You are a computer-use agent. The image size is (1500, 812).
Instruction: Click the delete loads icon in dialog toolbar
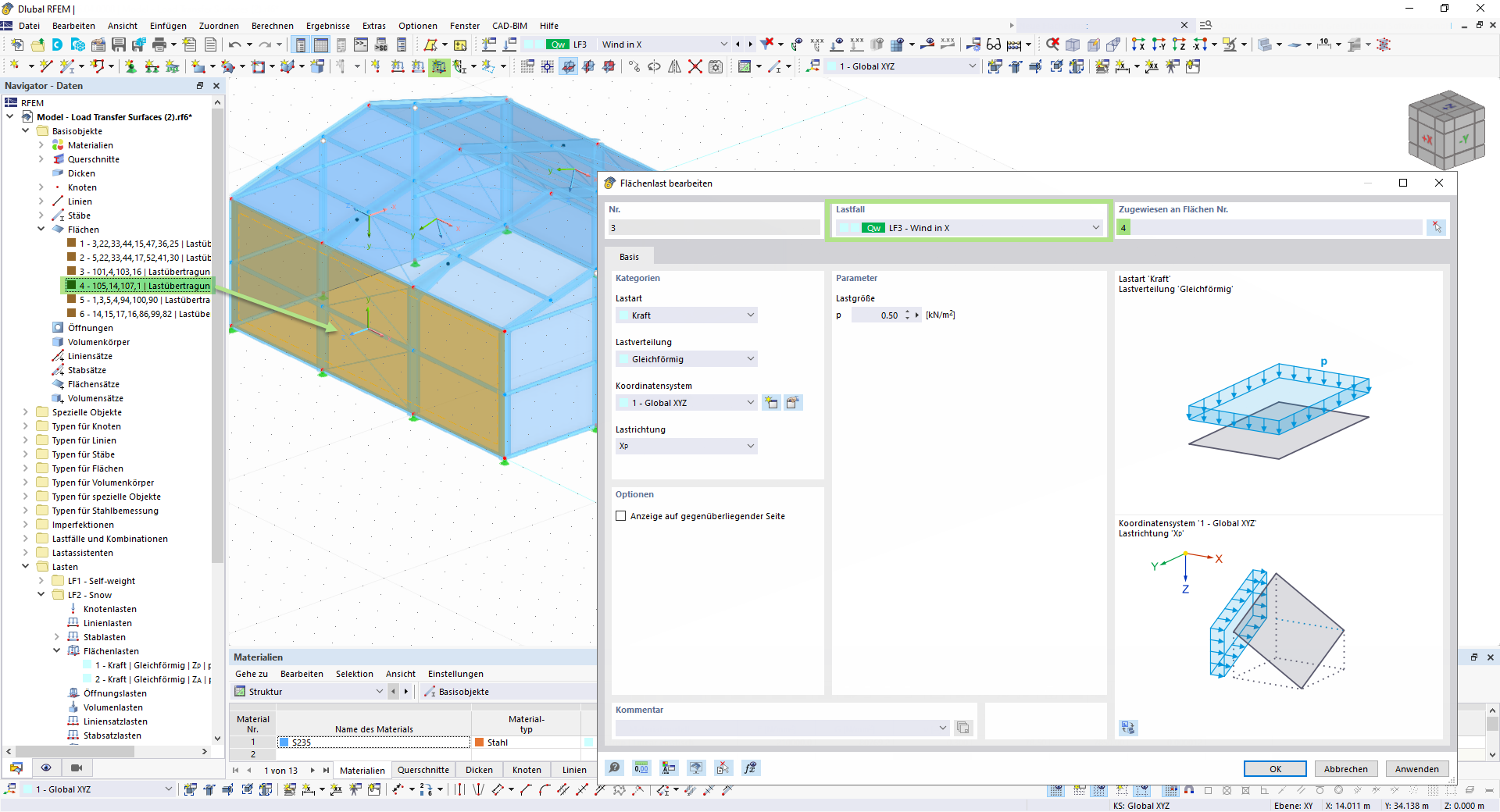point(723,768)
